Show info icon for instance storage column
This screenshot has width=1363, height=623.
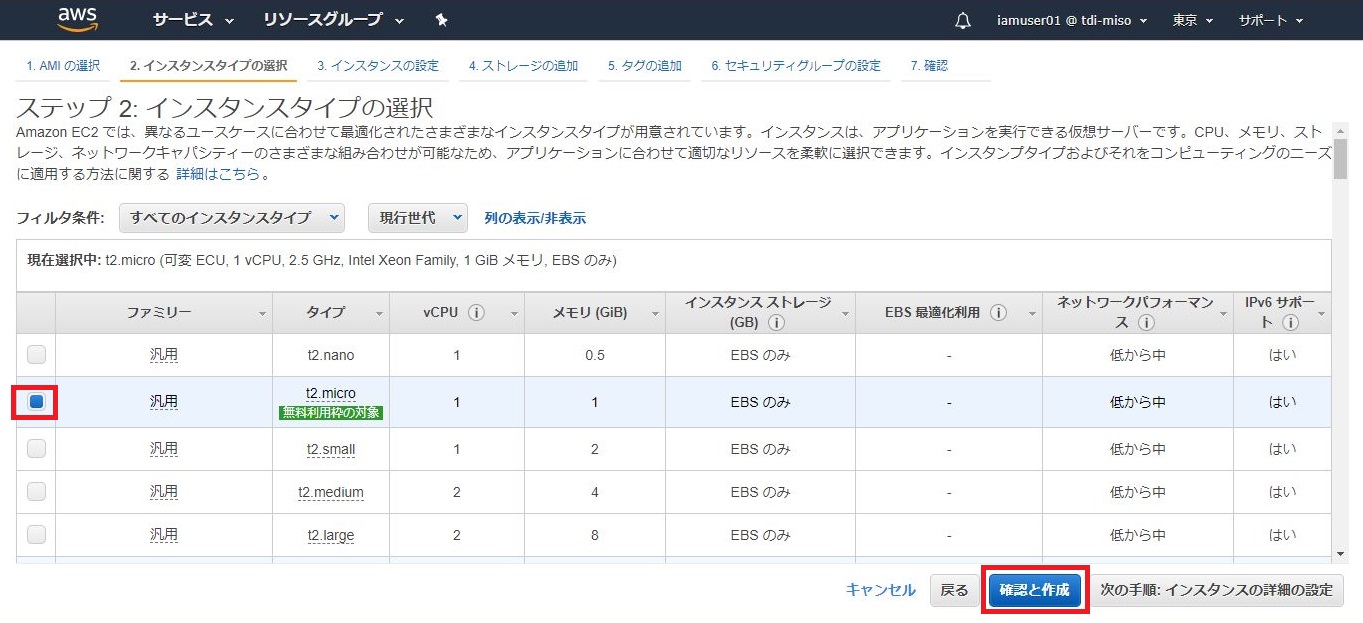776,323
